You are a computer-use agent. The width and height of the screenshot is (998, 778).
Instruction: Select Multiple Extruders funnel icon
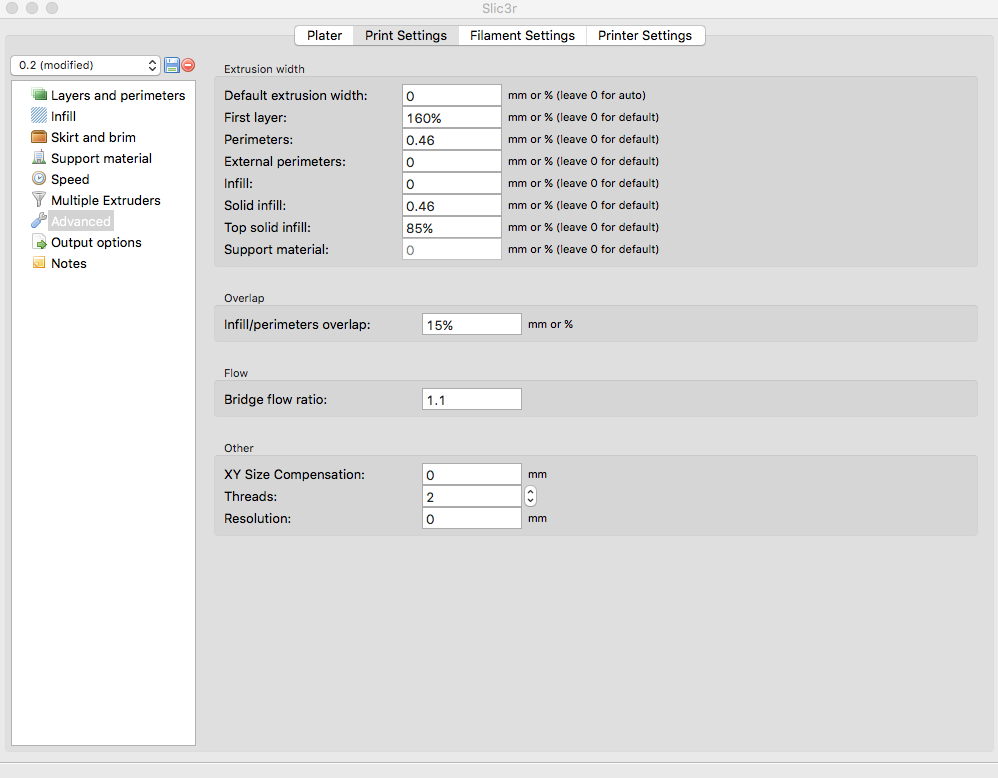point(39,200)
